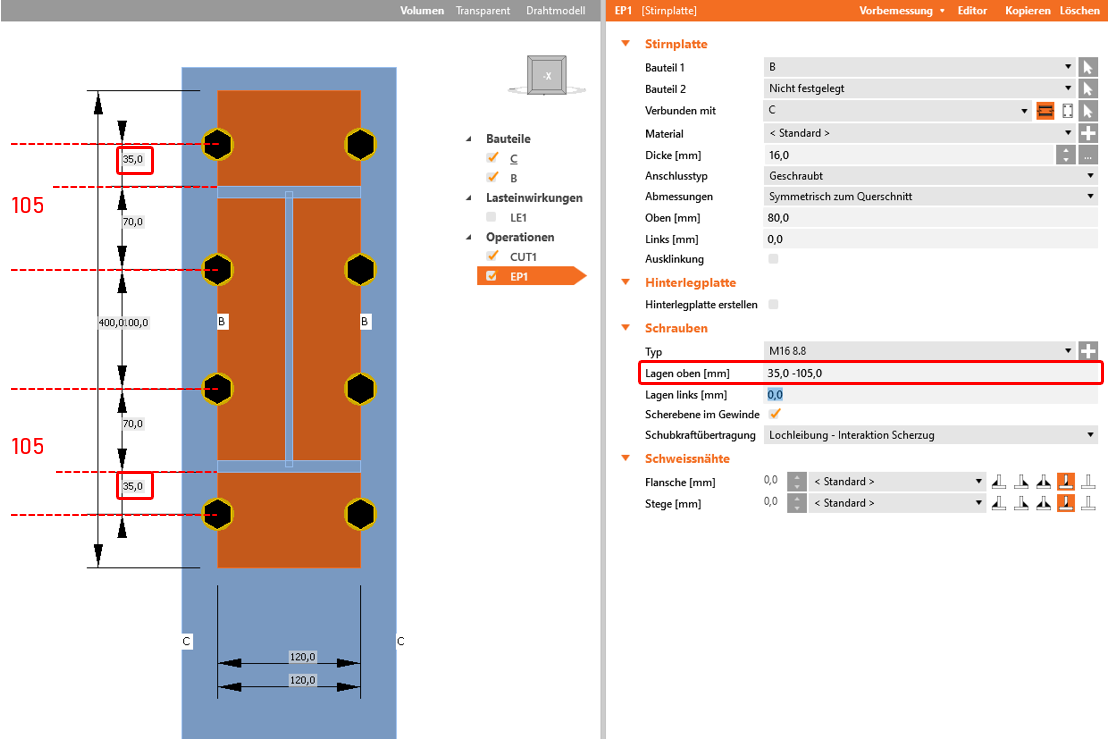Collapse the Bauteile tree group
The width and height of the screenshot is (1109, 745).
pyautogui.click(x=469, y=139)
